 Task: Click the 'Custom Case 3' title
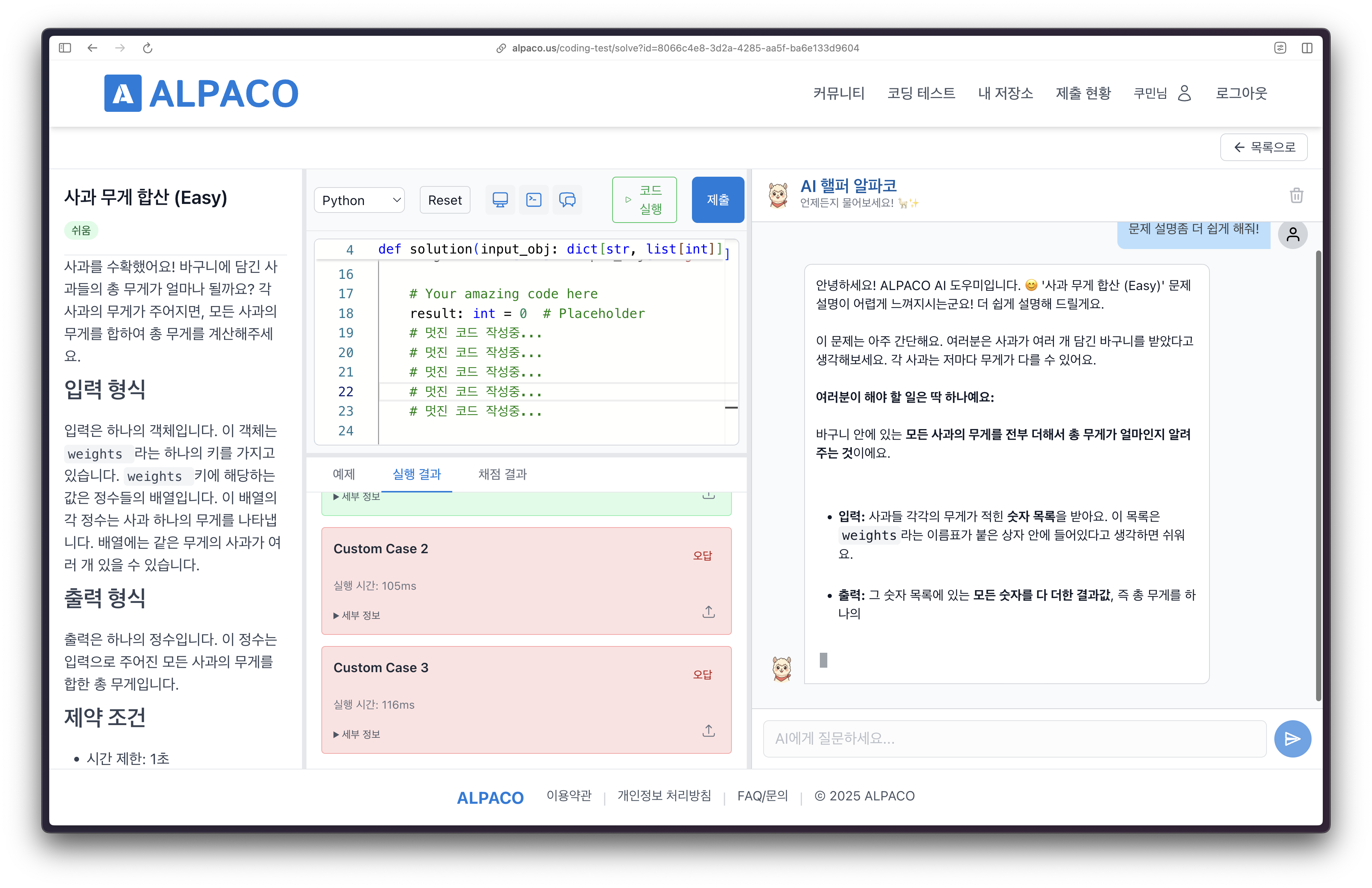[x=381, y=667]
